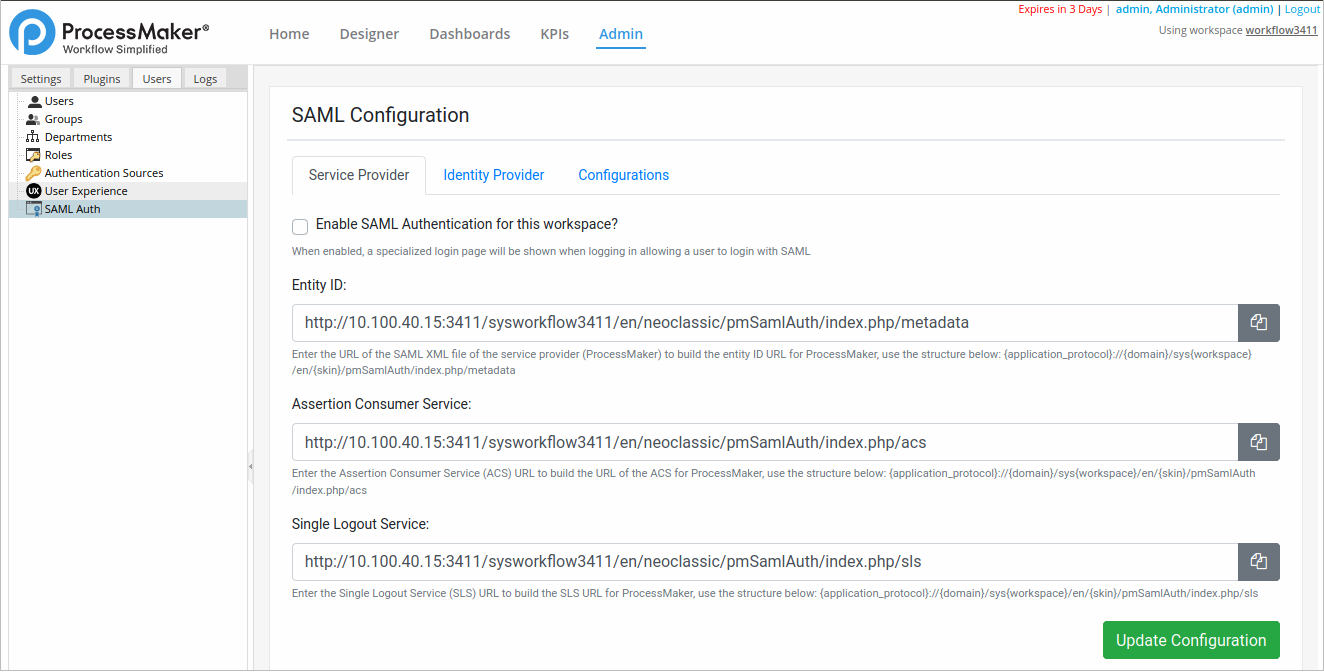The width and height of the screenshot is (1324, 672).
Task: Click the Users person icon in sidebar
Action: [x=34, y=101]
